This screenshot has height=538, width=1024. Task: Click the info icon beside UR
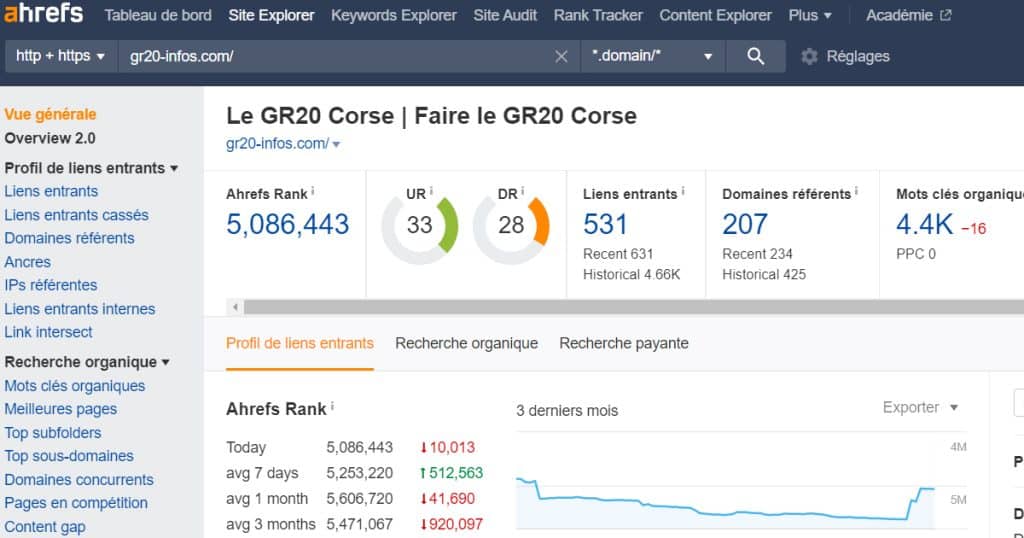[431, 191]
